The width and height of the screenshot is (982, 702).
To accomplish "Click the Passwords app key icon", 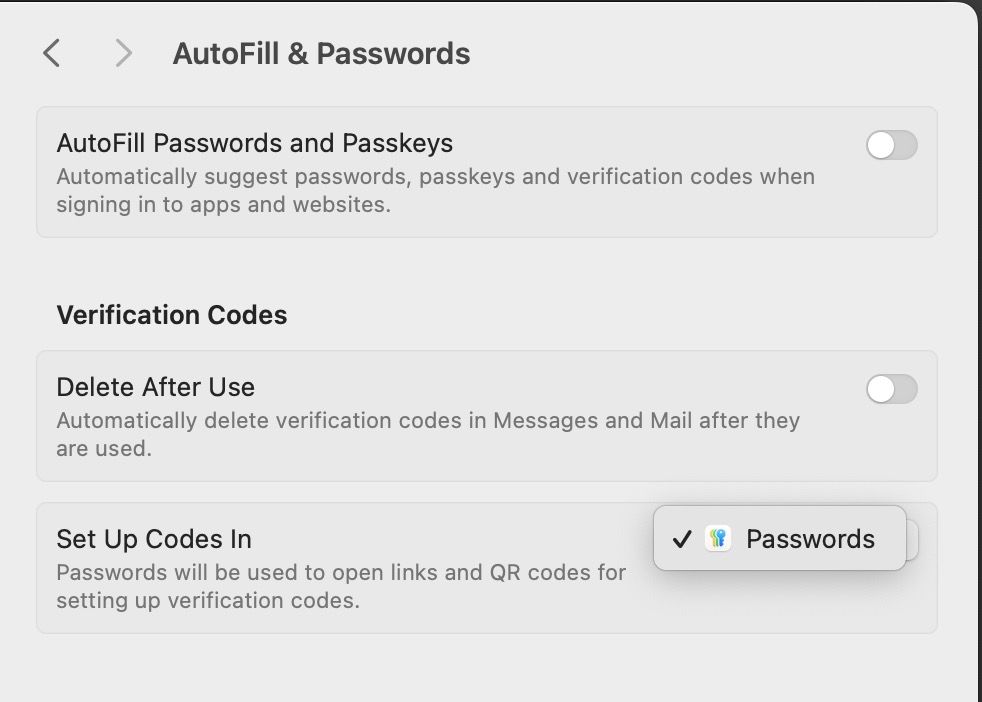I will [x=718, y=539].
